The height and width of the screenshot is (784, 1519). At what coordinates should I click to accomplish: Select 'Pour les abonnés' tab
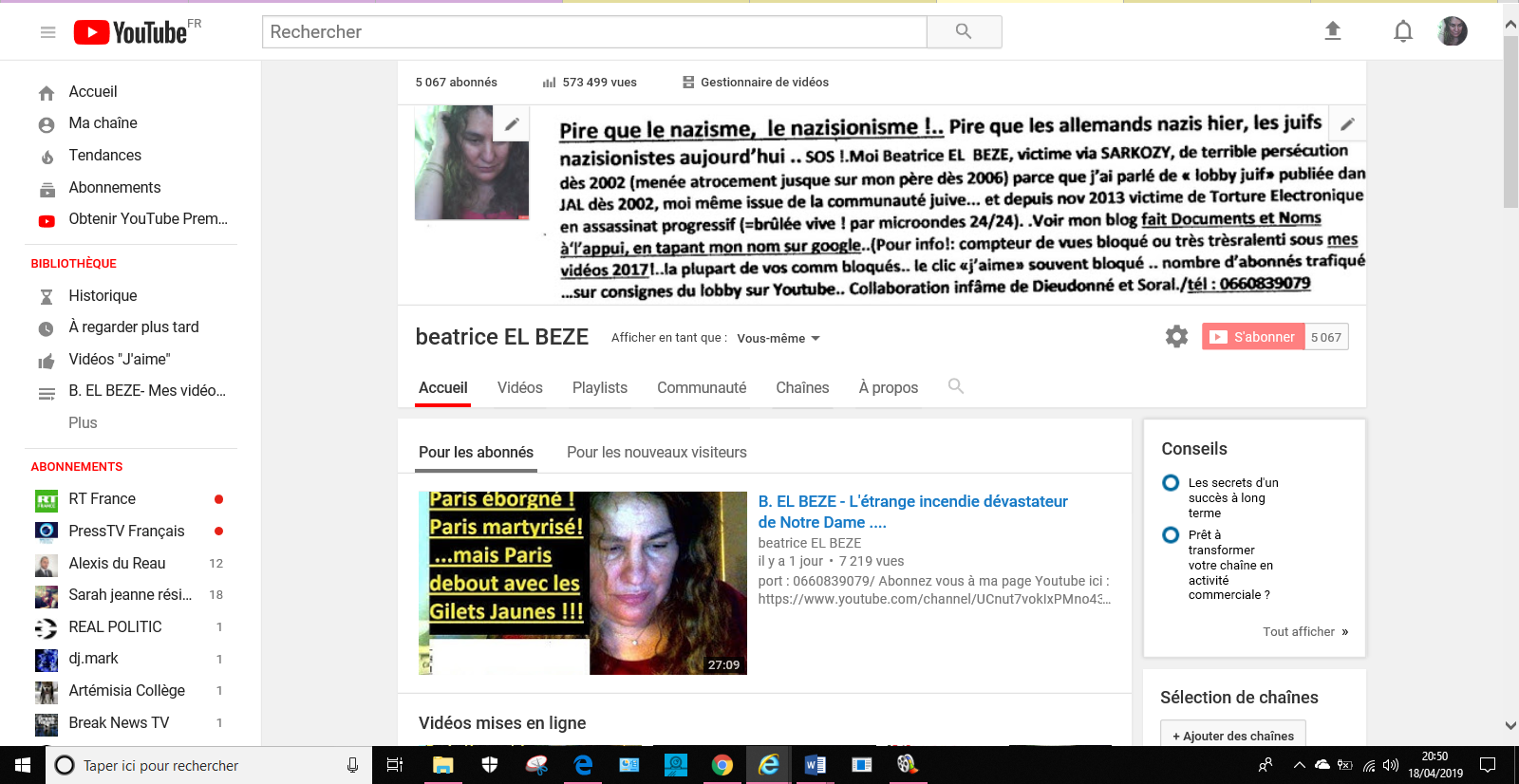tap(477, 453)
